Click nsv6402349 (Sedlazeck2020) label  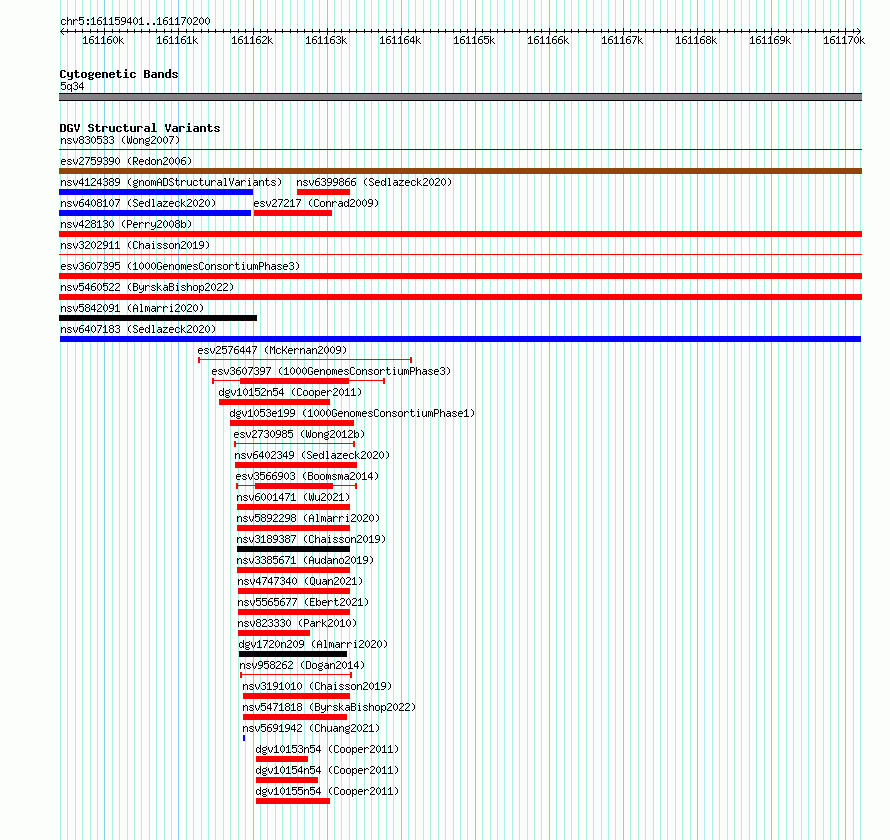(312, 455)
